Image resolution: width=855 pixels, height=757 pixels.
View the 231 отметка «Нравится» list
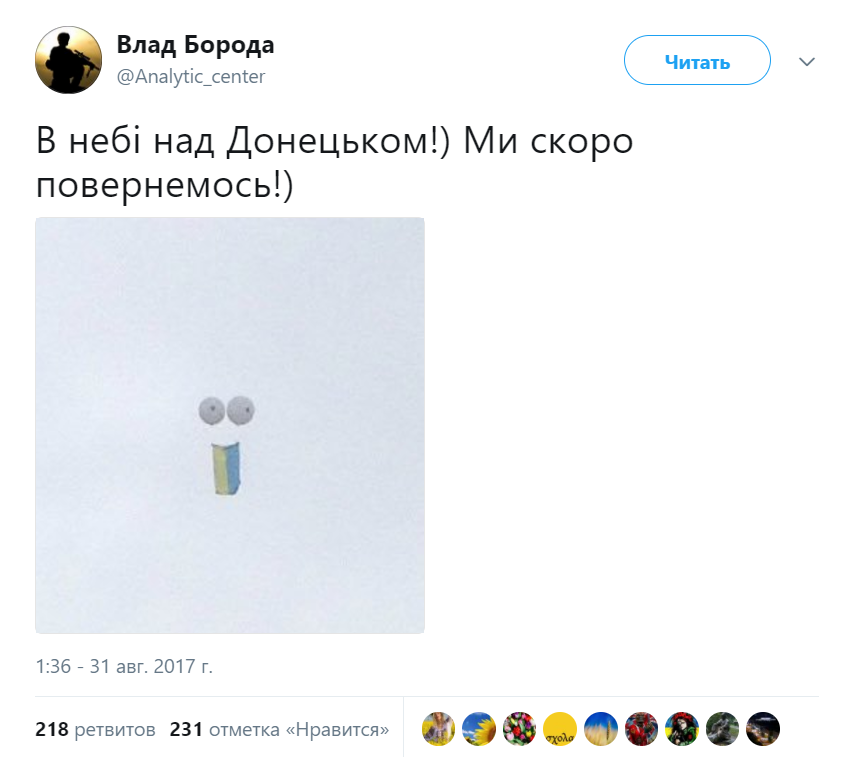pyautogui.click(x=279, y=729)
